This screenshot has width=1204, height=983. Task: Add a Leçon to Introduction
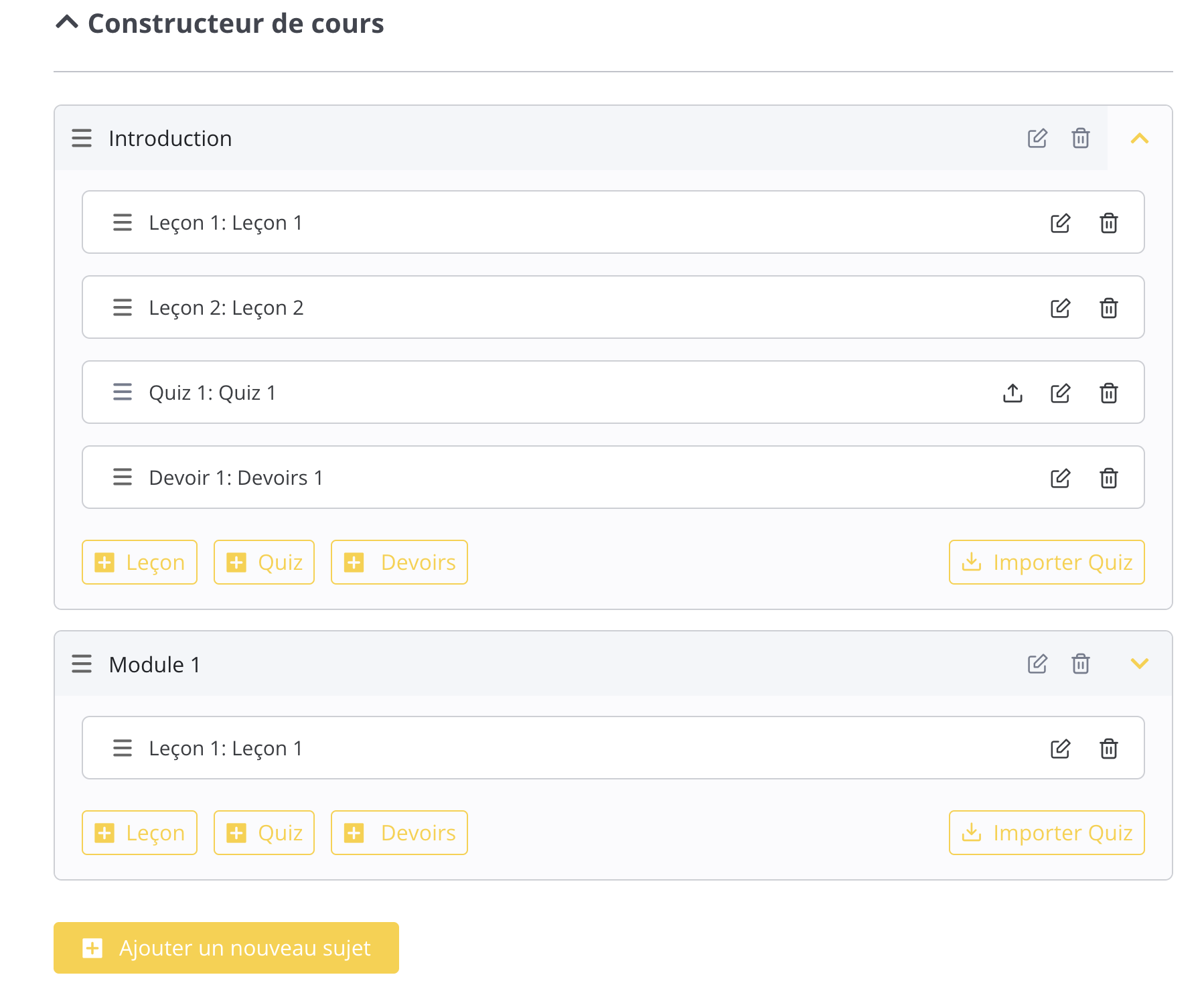point(139,562)
